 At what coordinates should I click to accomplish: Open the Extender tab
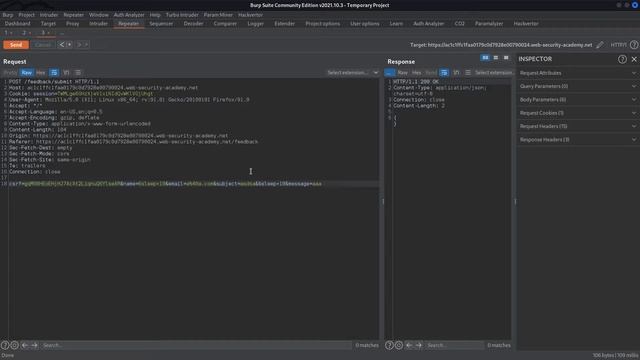click(x=284, y=24)
